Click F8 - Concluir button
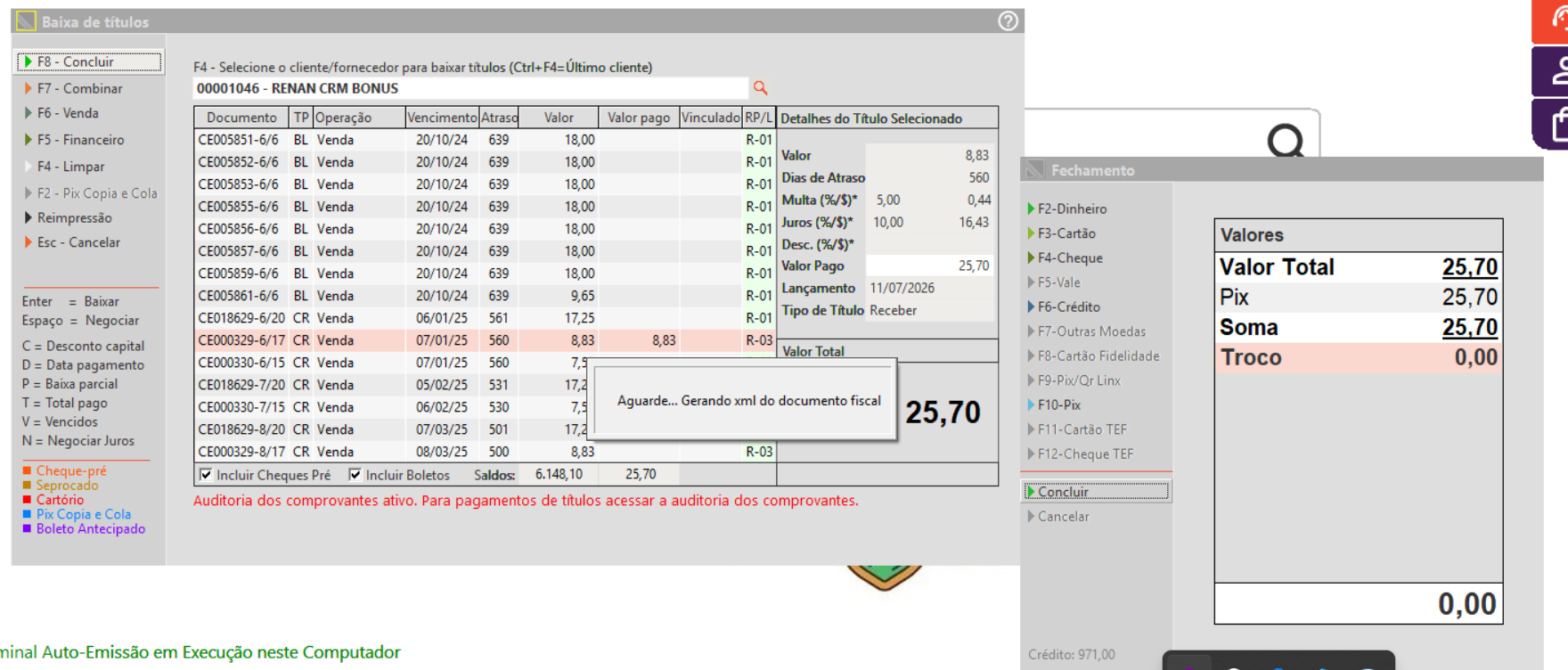 89,61
